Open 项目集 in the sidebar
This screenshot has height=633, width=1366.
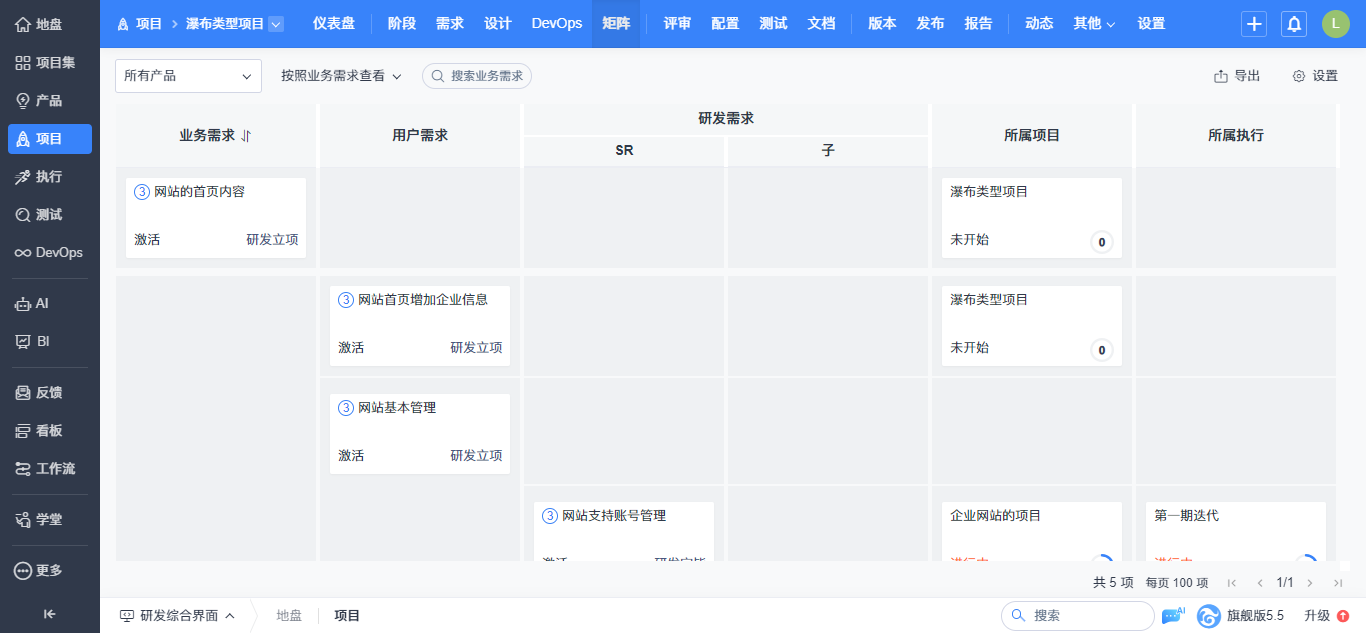click(50, 62)
